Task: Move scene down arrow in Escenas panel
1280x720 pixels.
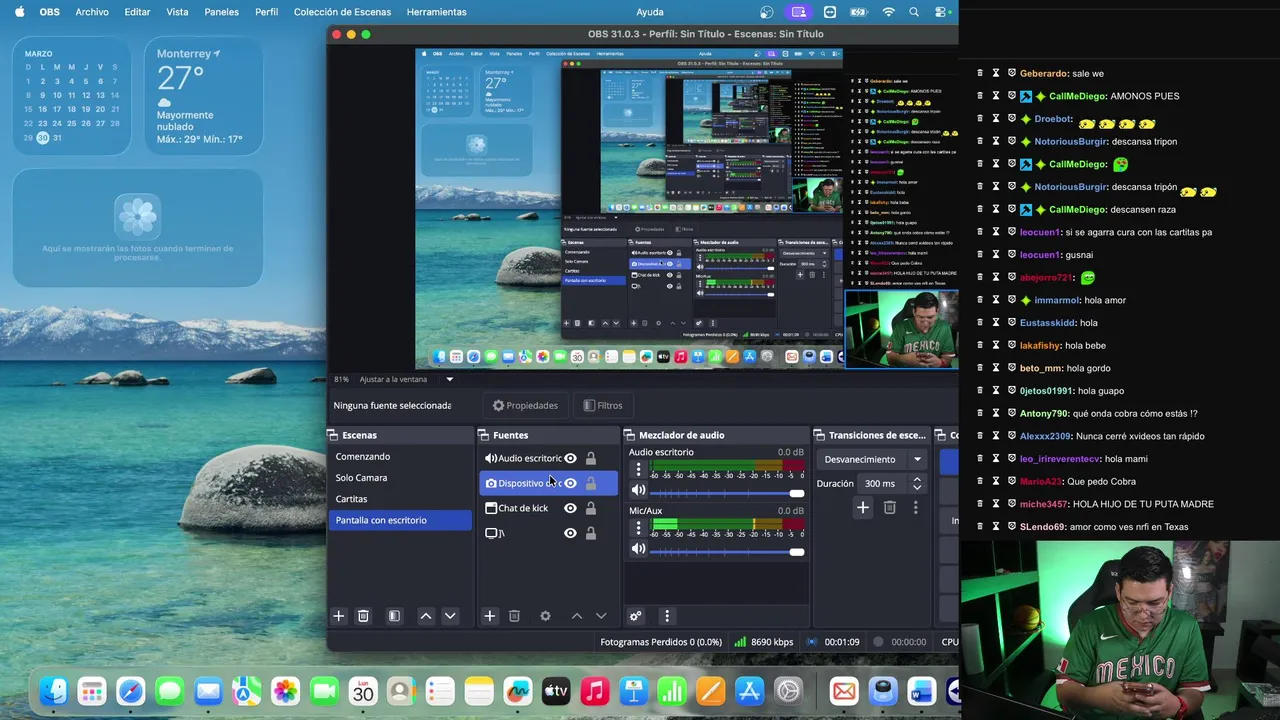Action: click(450, 616)
